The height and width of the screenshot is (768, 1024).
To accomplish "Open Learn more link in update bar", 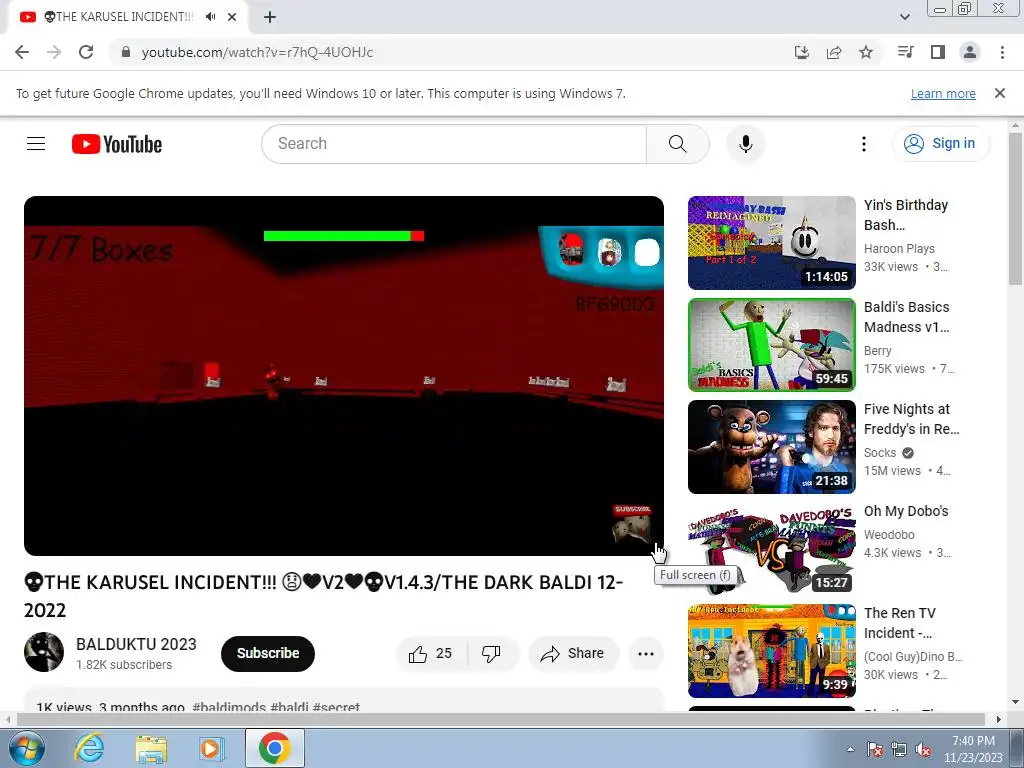I will click(x=943, y=93).
